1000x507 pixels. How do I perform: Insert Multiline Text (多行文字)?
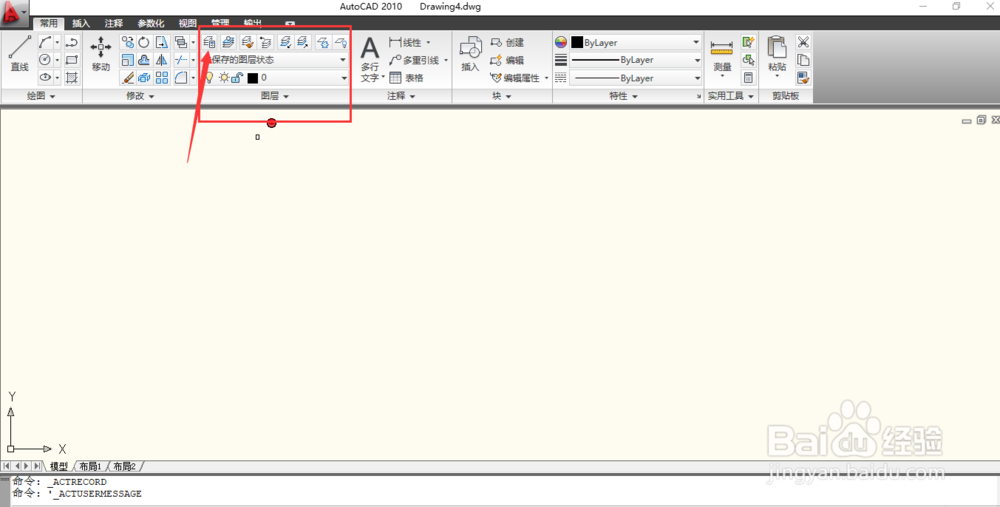pyautogui.click(x=370, y=60)
